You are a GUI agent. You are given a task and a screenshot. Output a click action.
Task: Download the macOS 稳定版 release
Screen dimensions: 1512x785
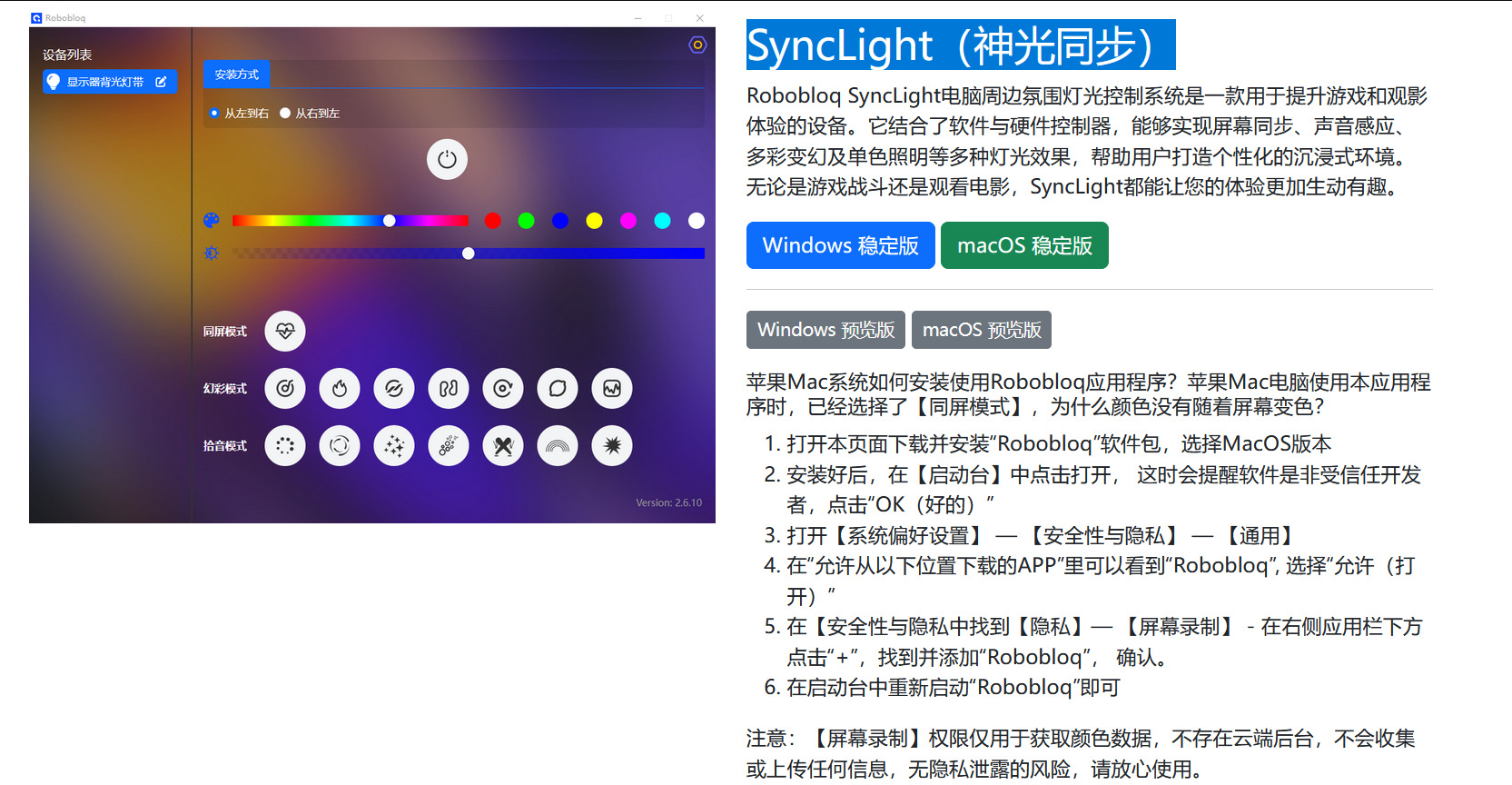[x=1024, y=245]
